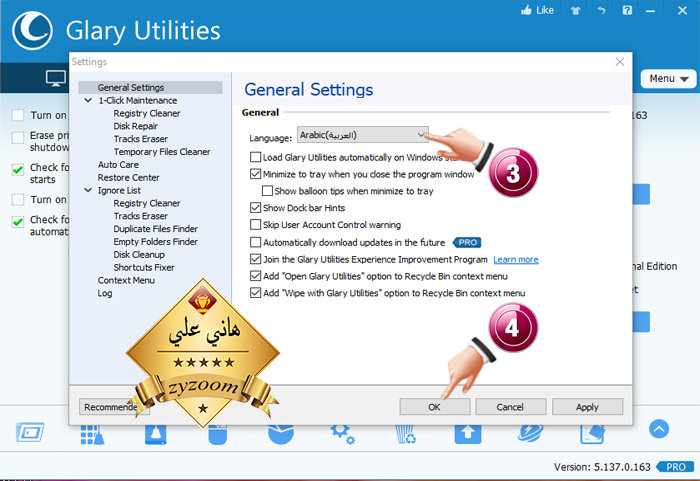700x481 pixels.
Task: Collapse the Ignore List tree node
Action: pos(88,190)
